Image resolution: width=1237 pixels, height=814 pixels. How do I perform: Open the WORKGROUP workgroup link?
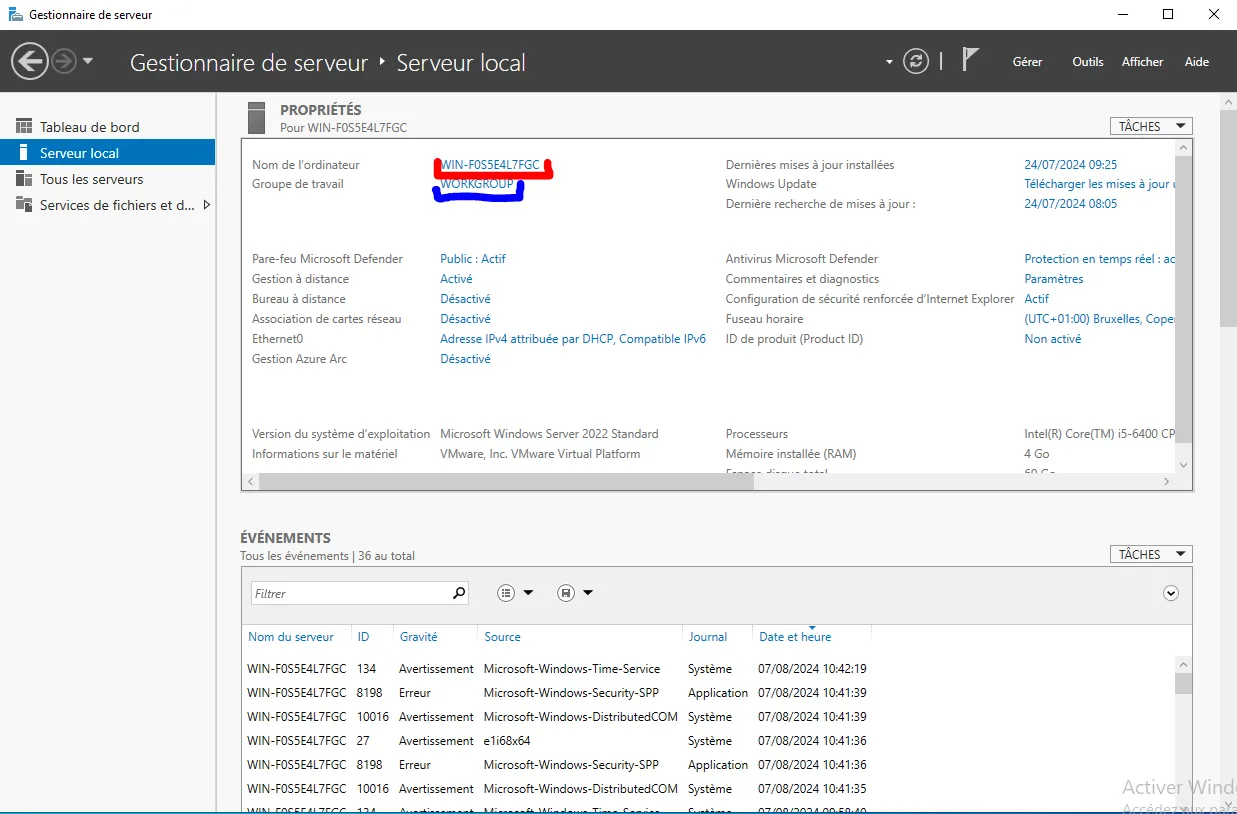[478, 184]
